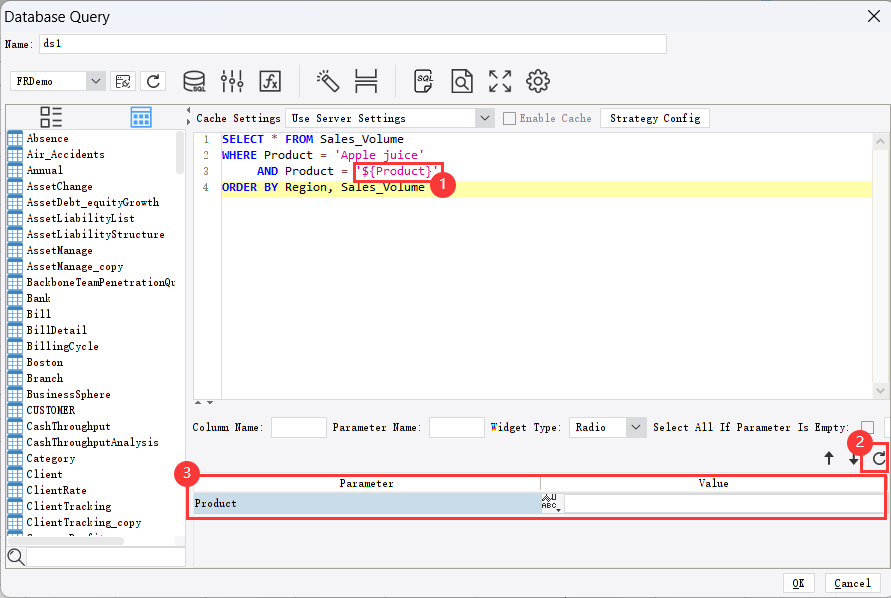Image resolution: width=891 pixels, height=598 pixels.
Task: Open the FRDemo connection dropdown
Action: click(x=95, y=81)
